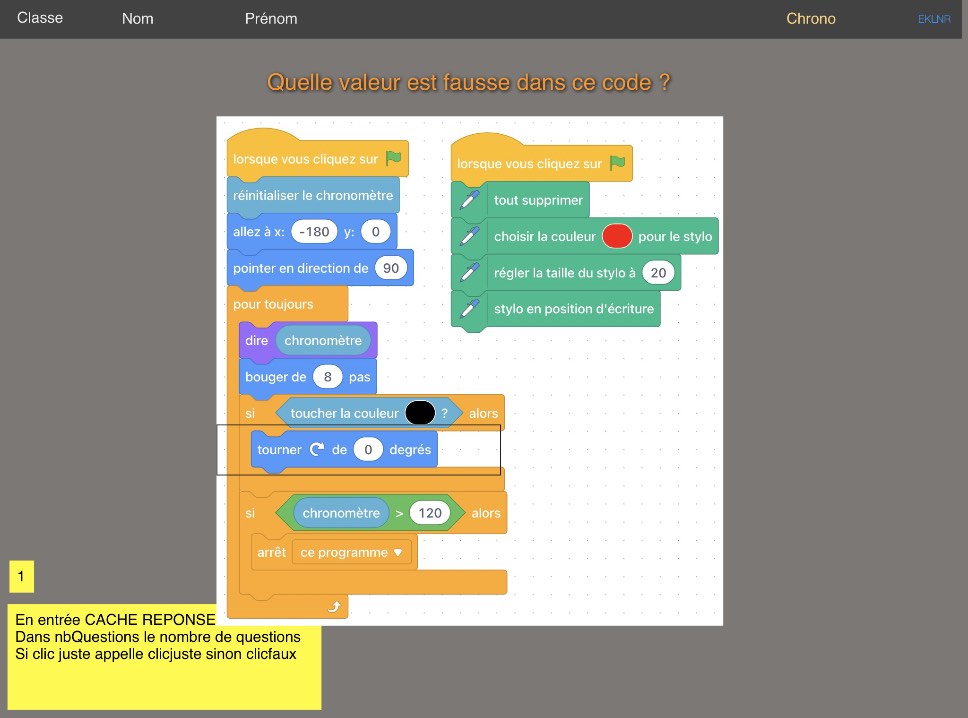Click the 'pour toujours' block label
The image size is (968, 718).
coord(273,304)
